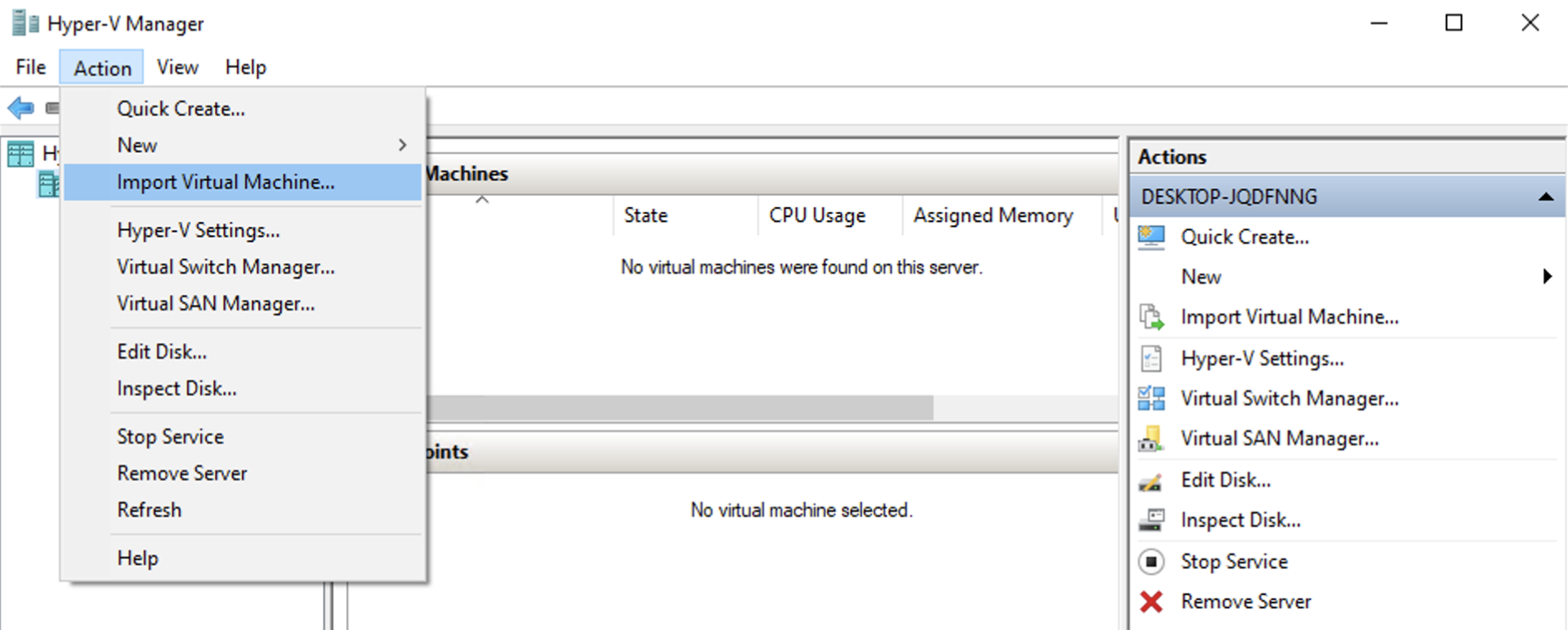Image resolution: width=1568 pixels, height=630 pixels.
Task: Open Hyper-V Settings link in Actions pane
Action: point(1262,358)
